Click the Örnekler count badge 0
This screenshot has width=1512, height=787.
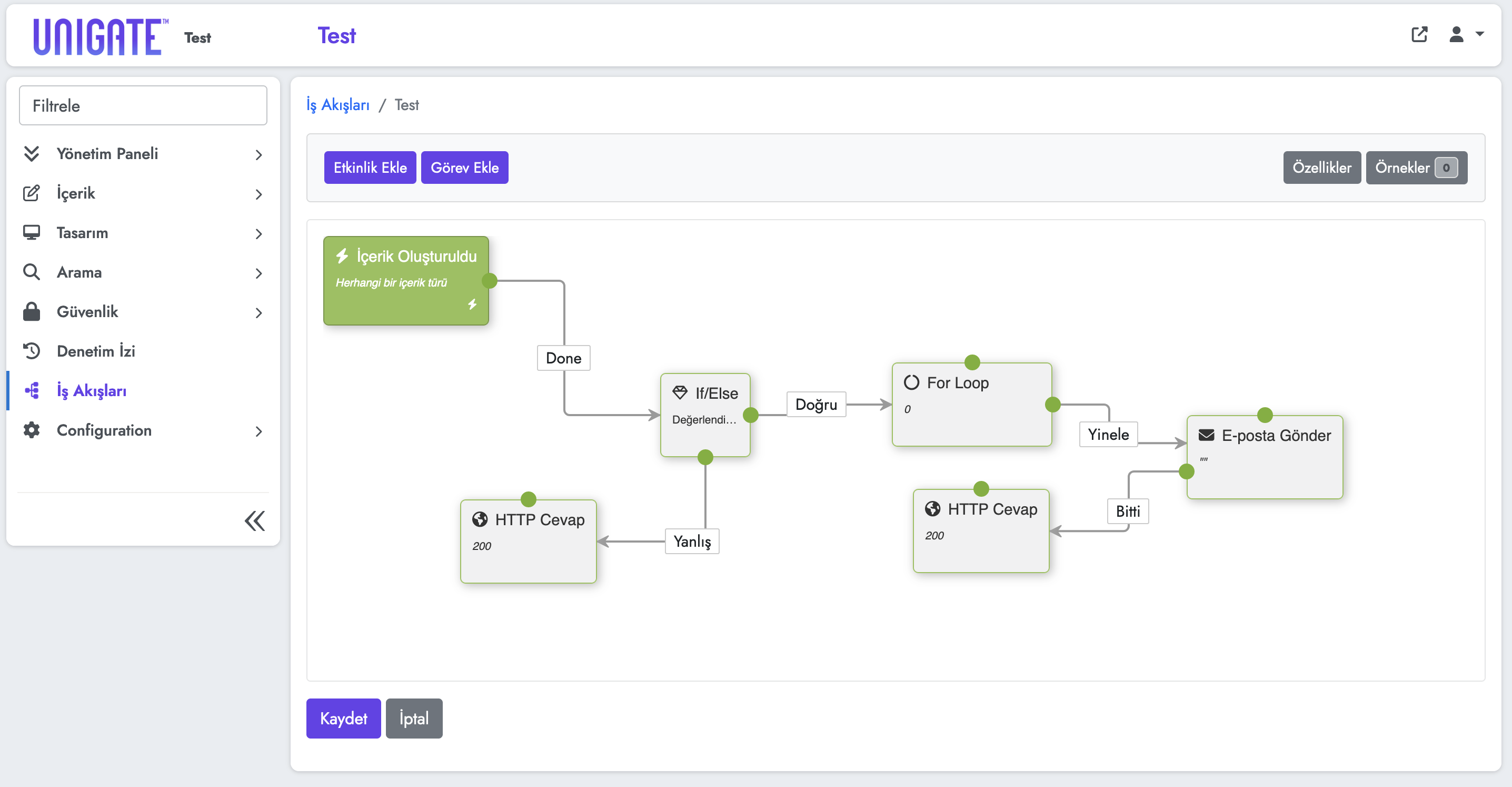tap(1446, 168)
